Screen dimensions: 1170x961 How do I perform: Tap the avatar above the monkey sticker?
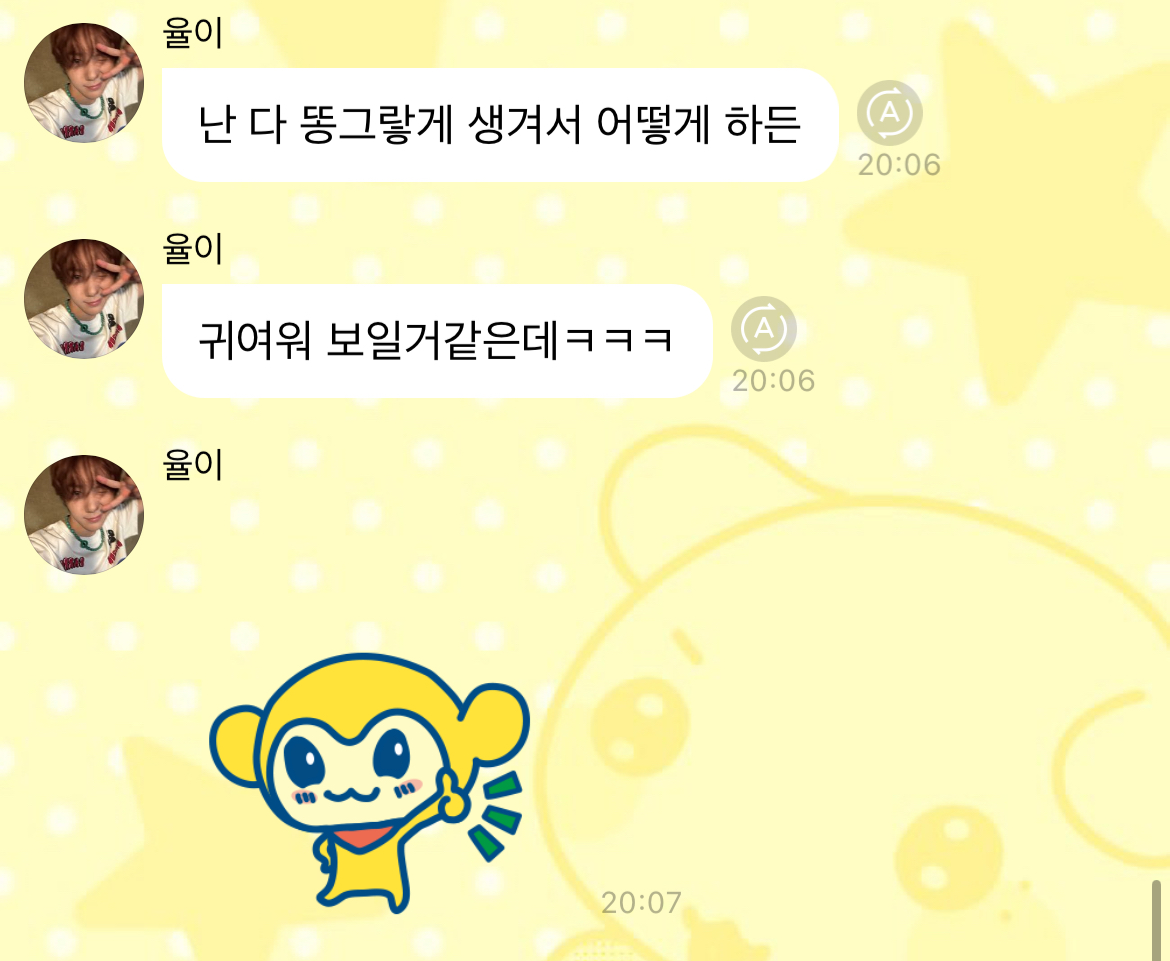click(84, 515)
